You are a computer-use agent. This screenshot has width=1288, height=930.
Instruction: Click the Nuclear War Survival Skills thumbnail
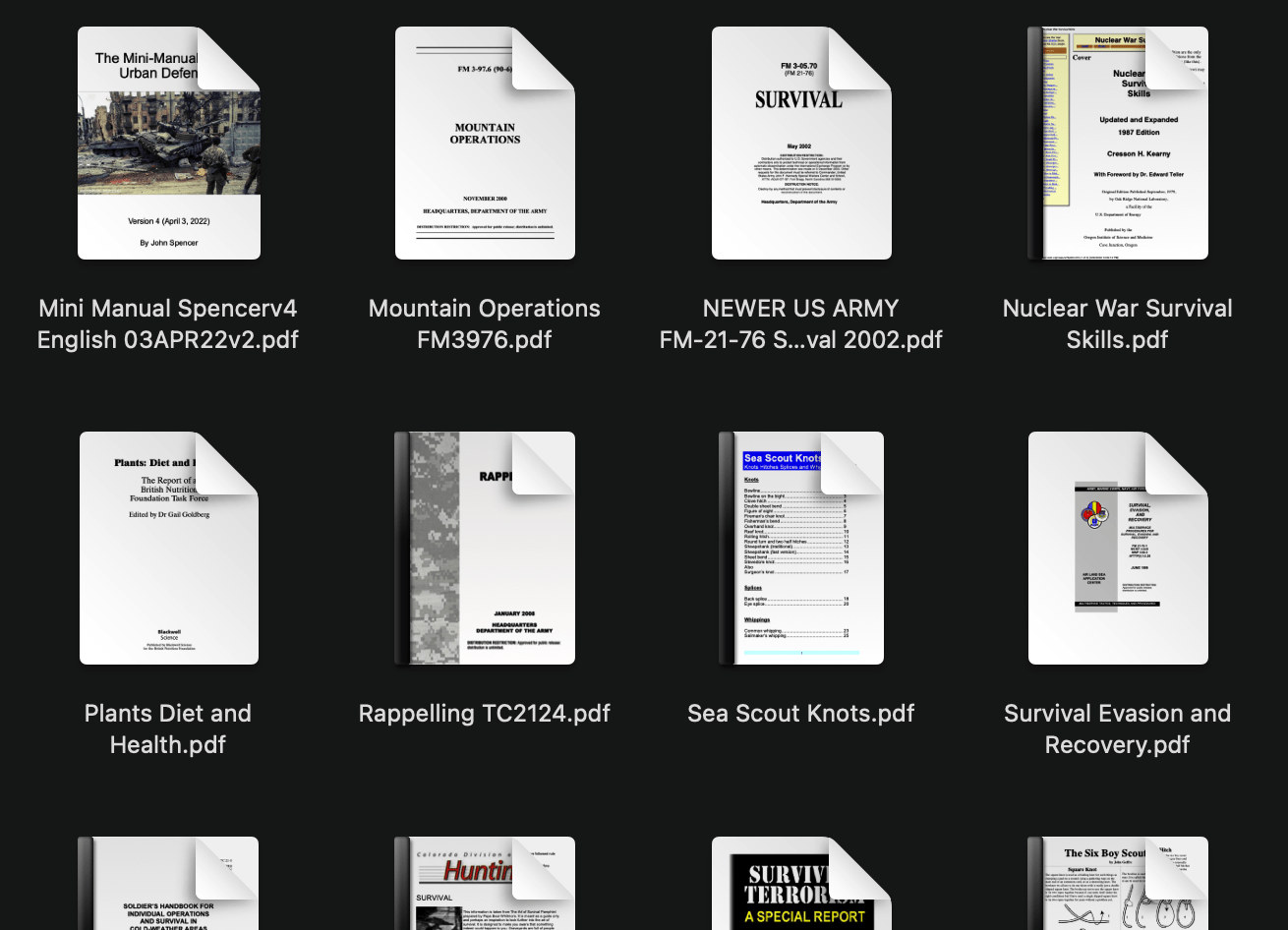pos(1118,144)
